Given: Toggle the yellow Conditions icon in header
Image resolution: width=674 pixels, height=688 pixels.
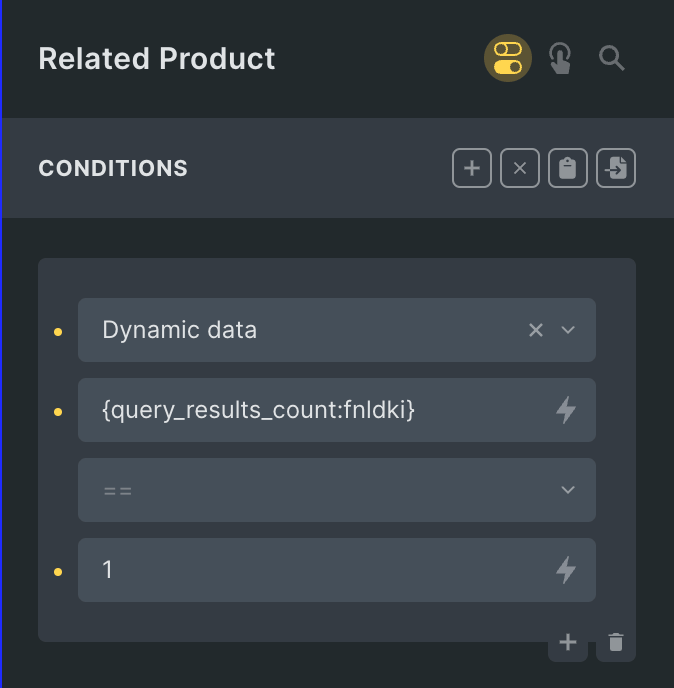Looking at the screenshot, I should (508, 58).
